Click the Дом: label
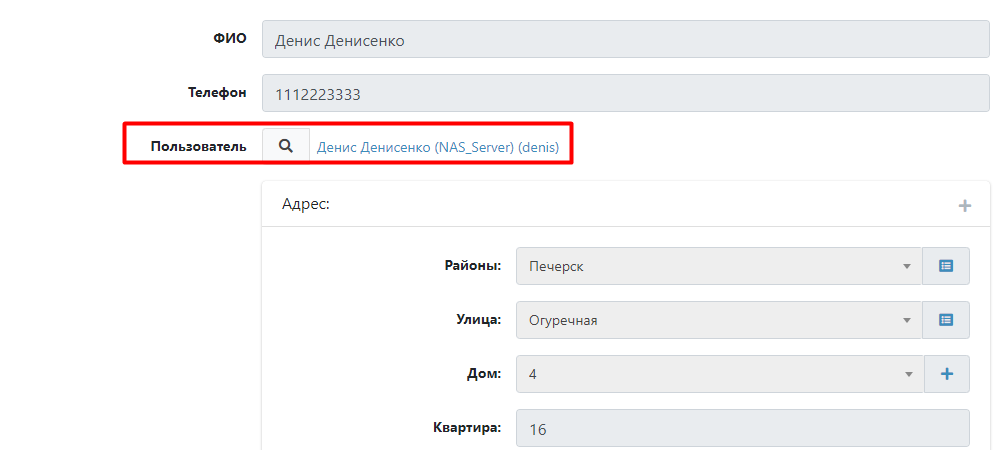This screenshot has height=450, width=1008. pyautogui.click(x=483, y=374)
